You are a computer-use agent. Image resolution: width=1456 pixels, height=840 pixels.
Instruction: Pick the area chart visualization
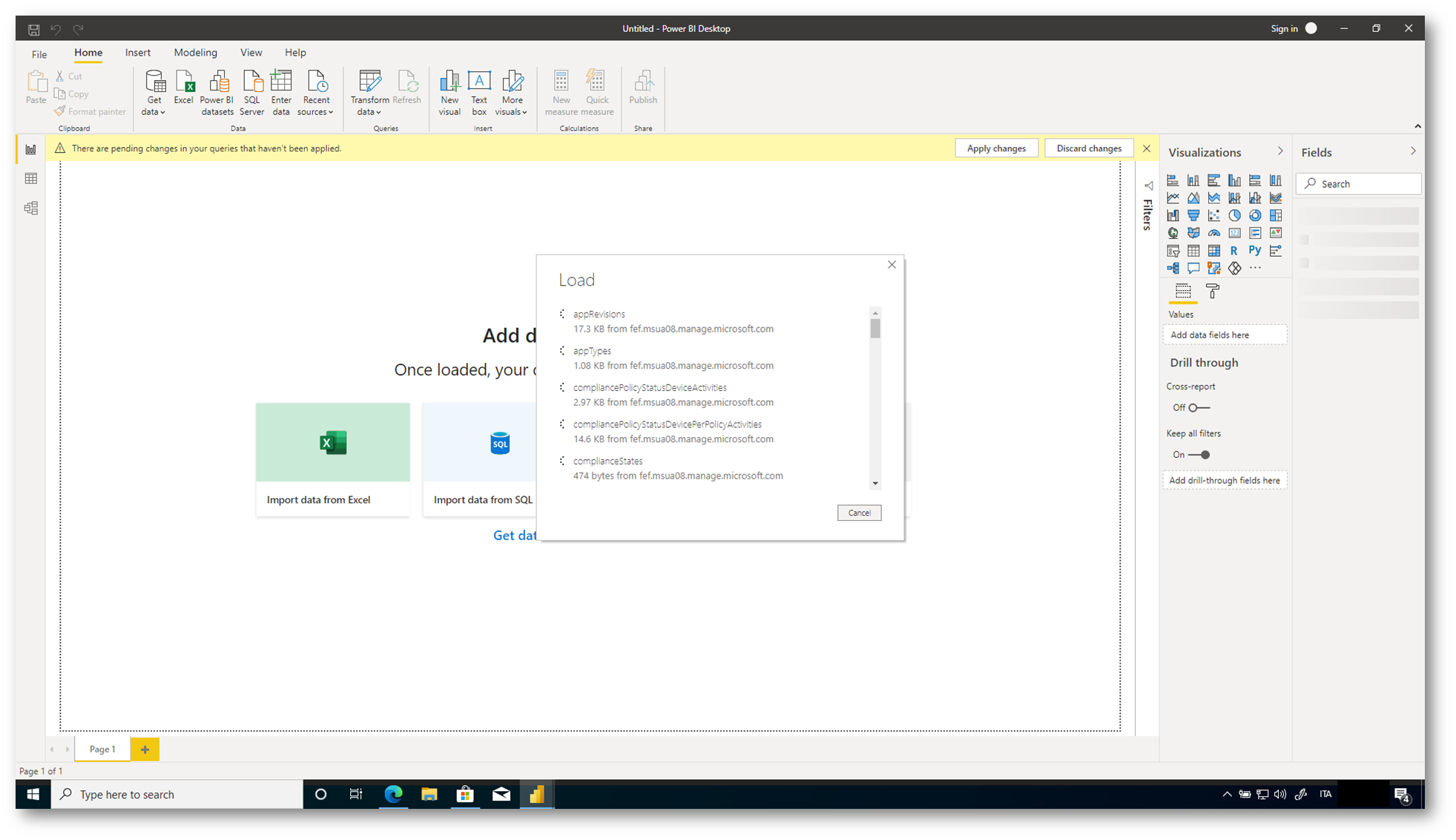click(1193, 198)
